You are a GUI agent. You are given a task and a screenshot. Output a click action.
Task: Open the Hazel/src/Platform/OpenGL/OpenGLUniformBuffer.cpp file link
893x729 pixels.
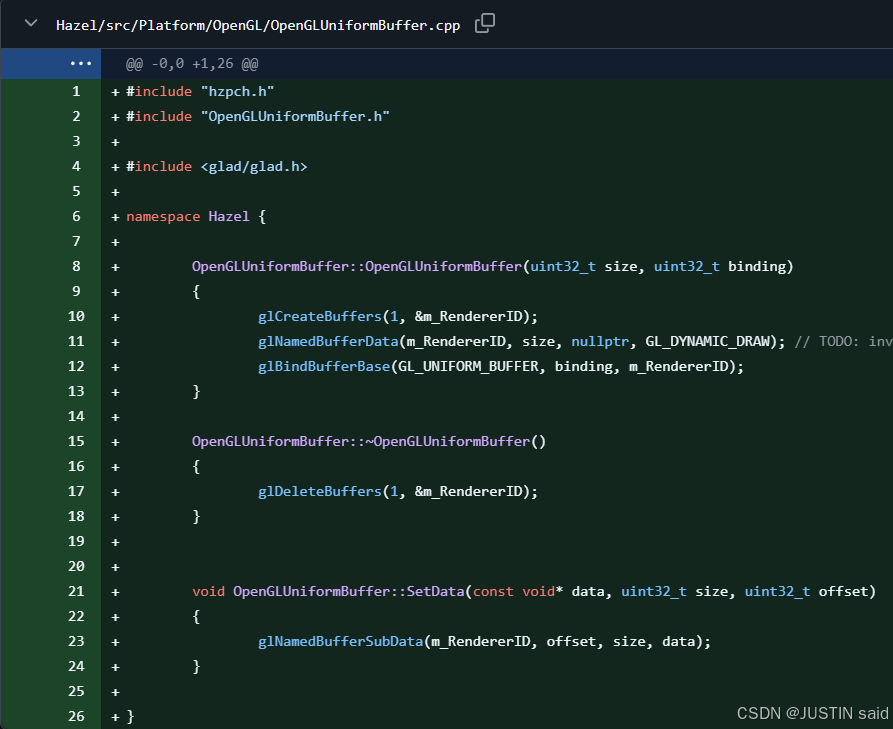(x=258, y=25)
